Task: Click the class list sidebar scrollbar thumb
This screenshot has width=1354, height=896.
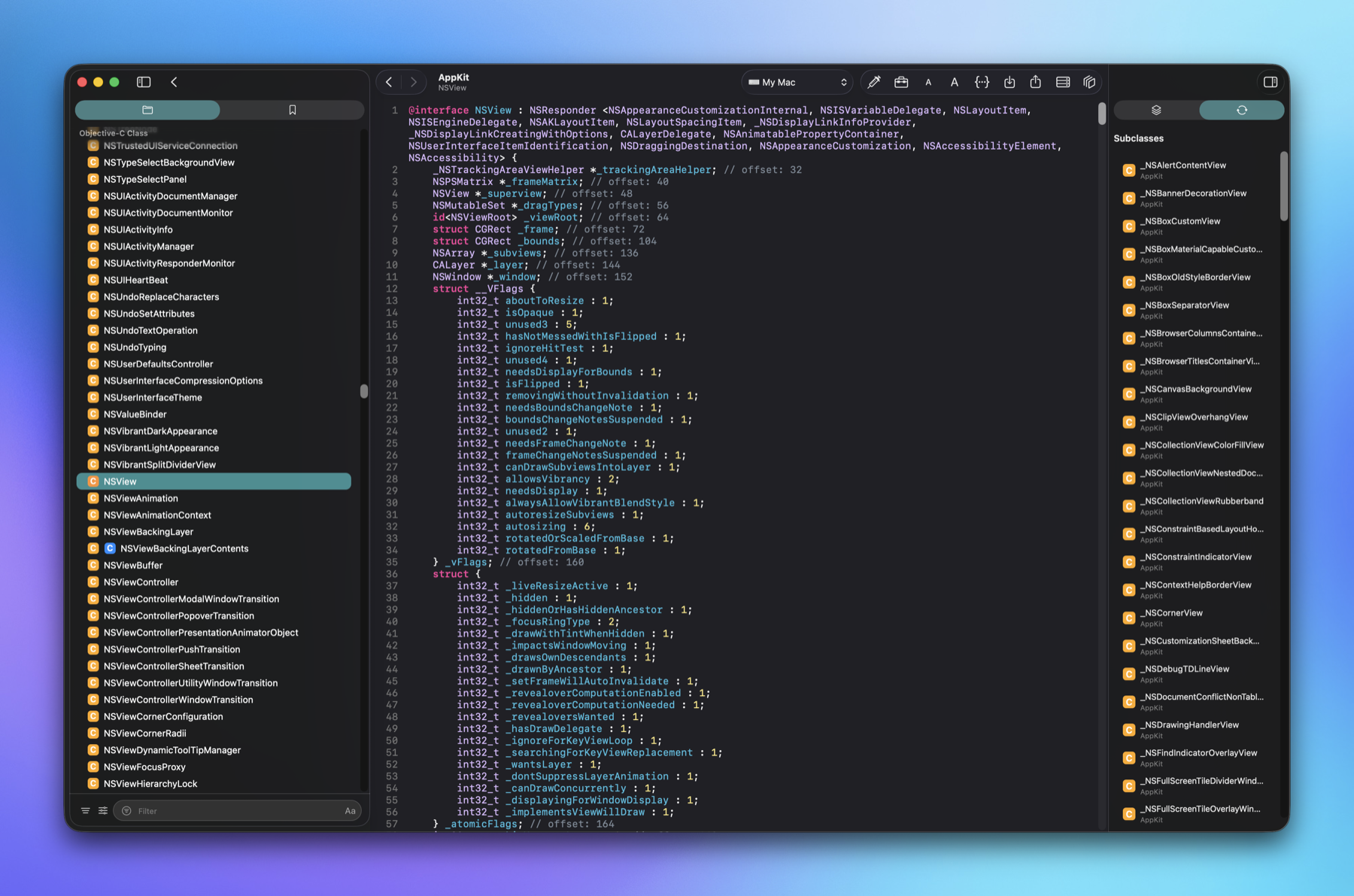Action: tap(364, 391)
